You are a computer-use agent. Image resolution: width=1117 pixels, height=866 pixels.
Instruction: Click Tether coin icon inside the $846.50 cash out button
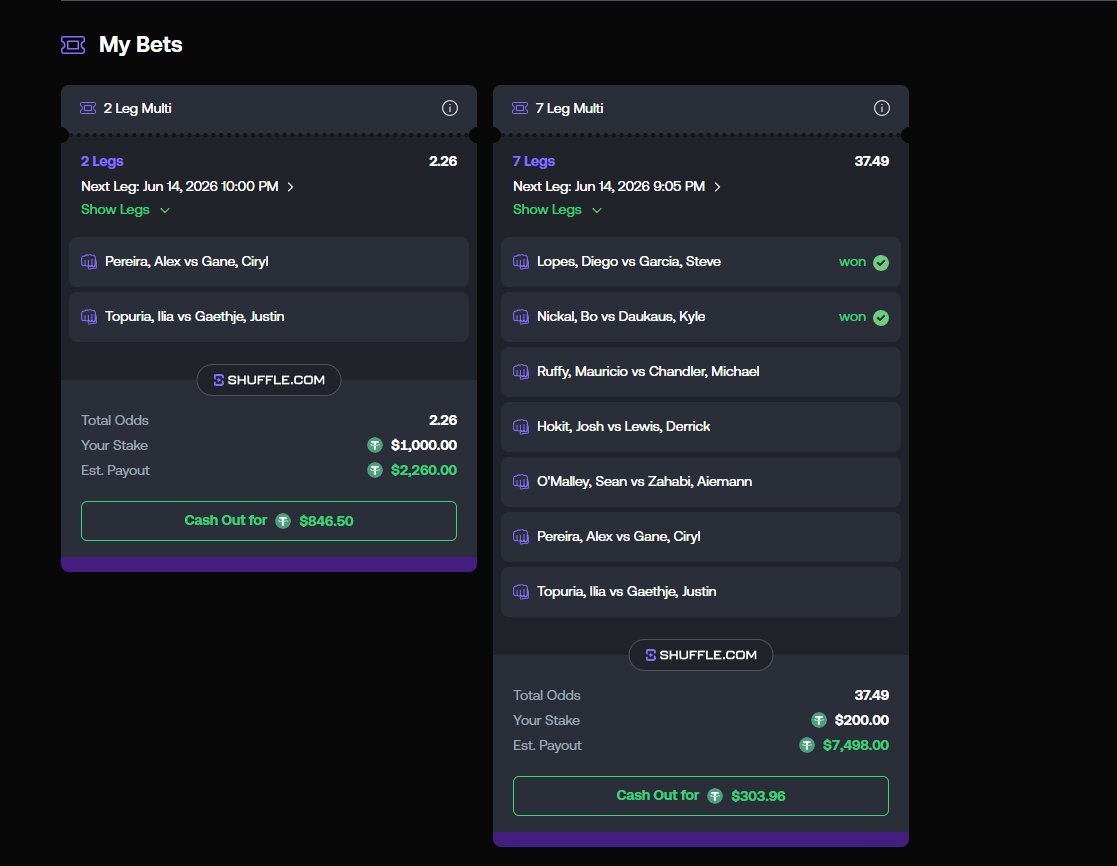[x=283, y=521]
